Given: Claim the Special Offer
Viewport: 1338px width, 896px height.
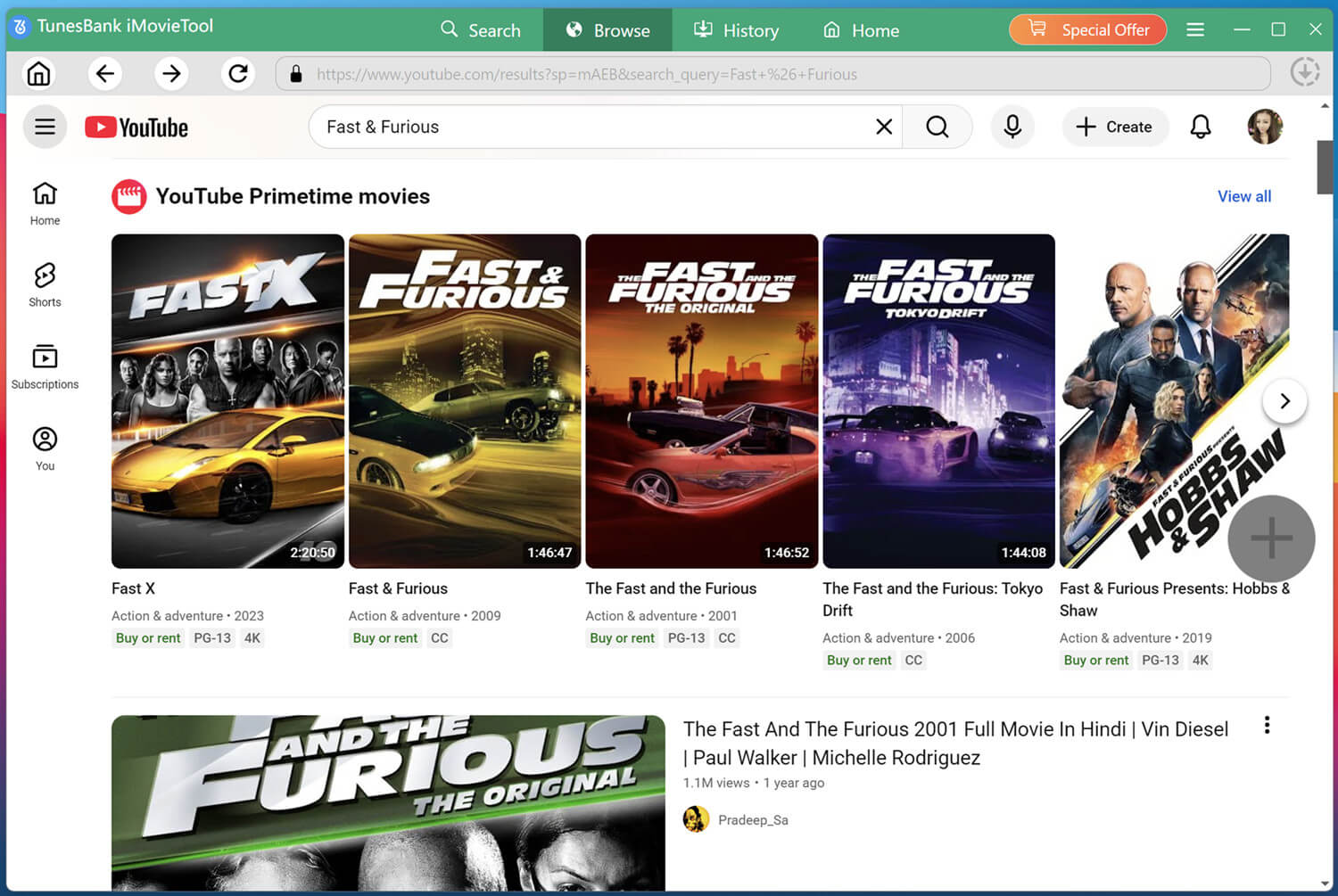Looking at the screenshot, I should pos(1087,29).
